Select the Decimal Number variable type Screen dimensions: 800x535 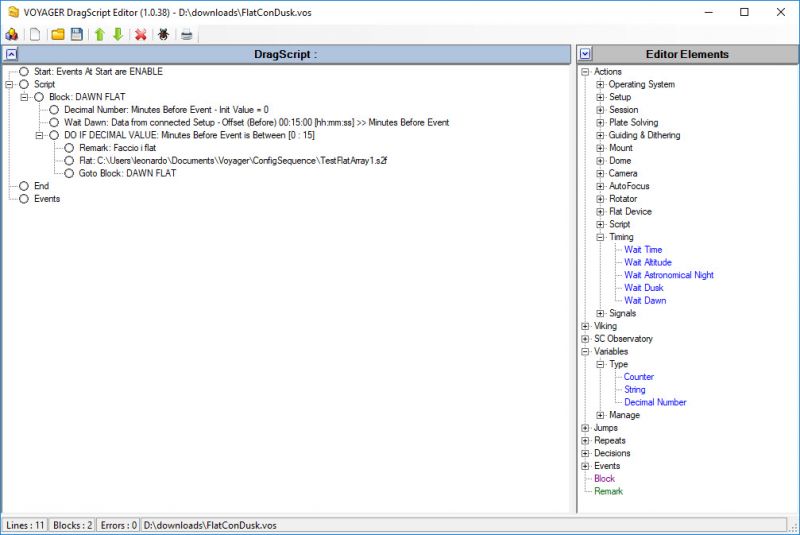click(x=655, y=402)
